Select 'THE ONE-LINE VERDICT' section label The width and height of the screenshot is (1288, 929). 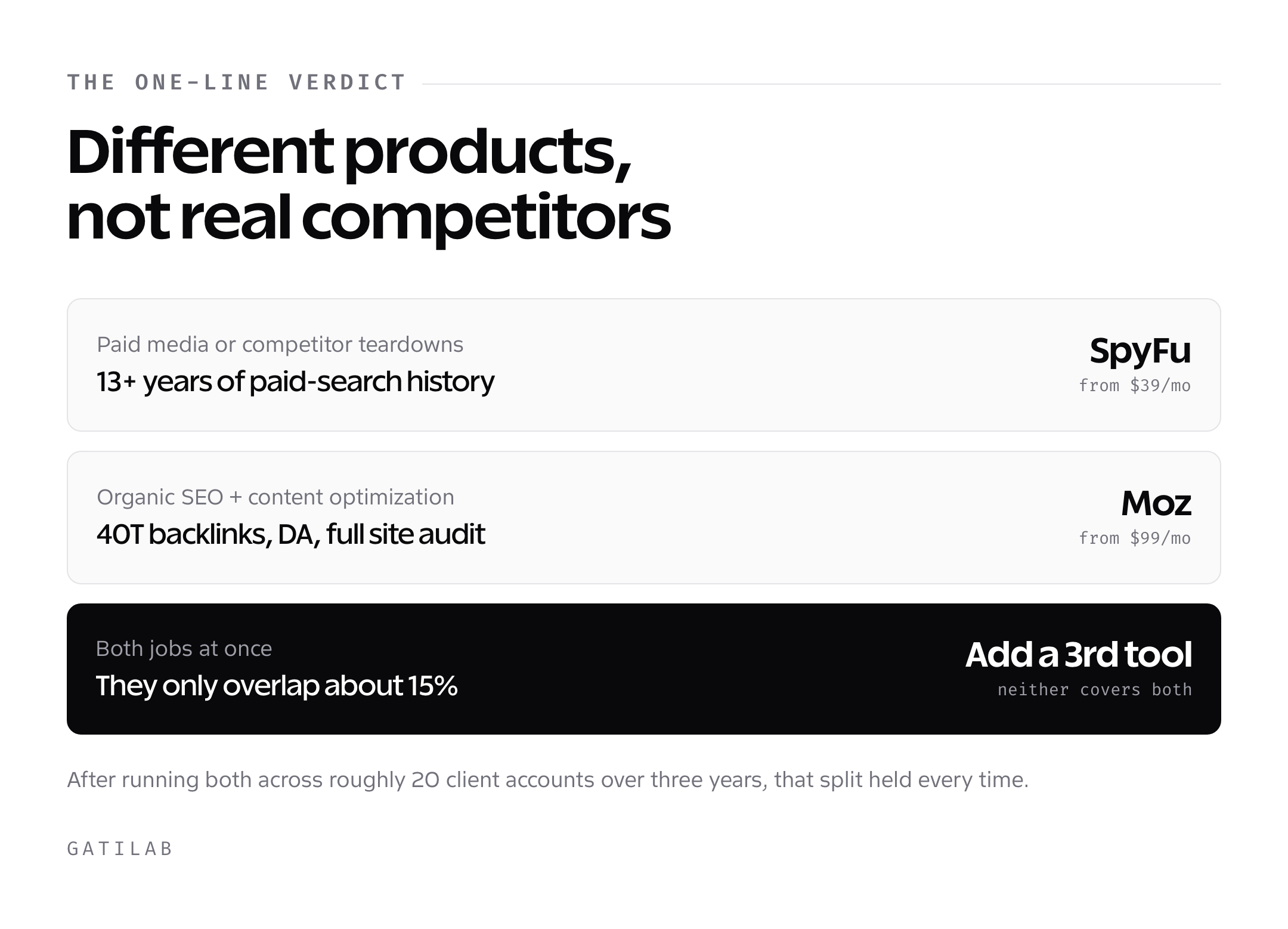(237, 82)
